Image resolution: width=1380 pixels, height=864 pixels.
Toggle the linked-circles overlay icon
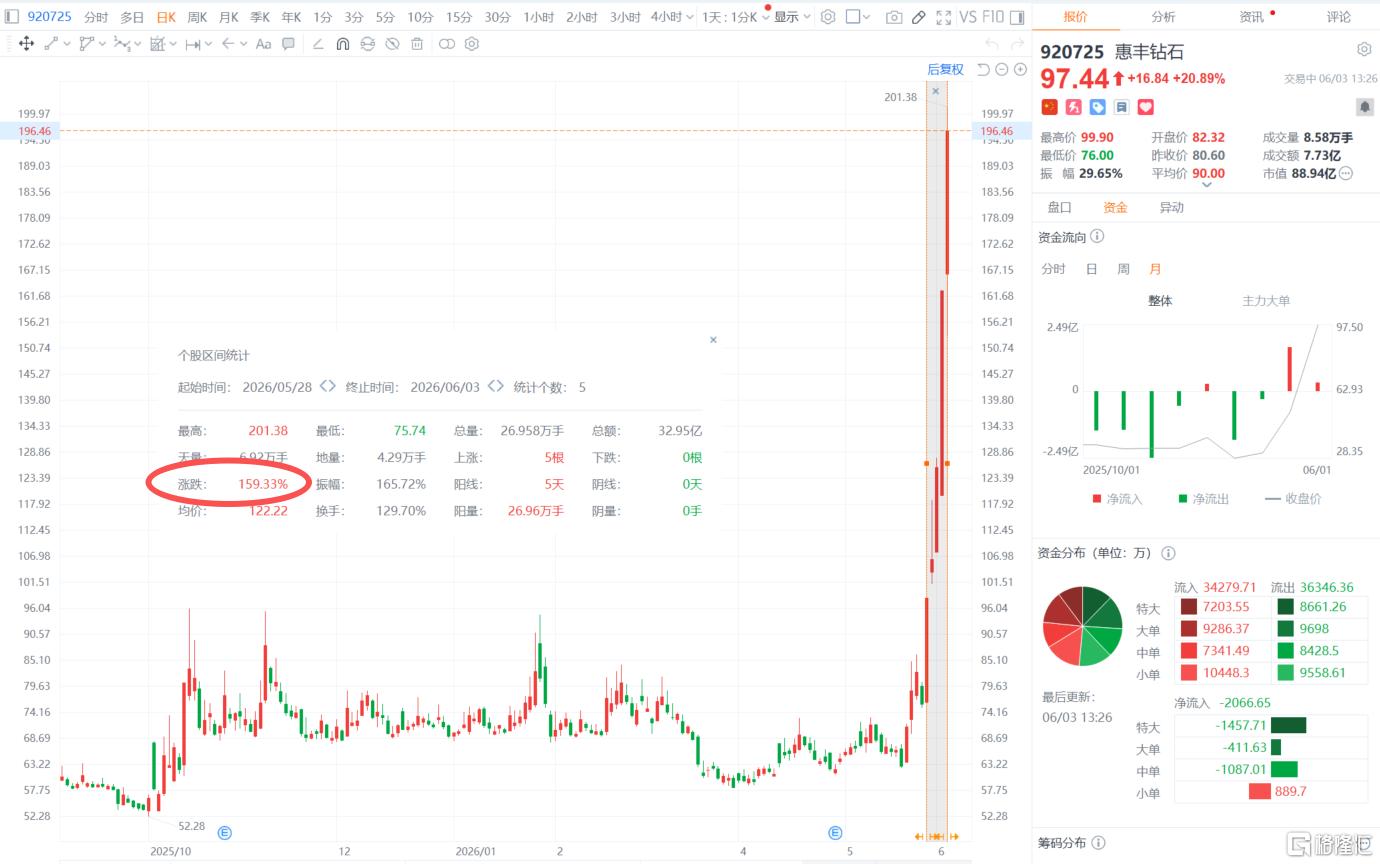click(x=446, y=44)
